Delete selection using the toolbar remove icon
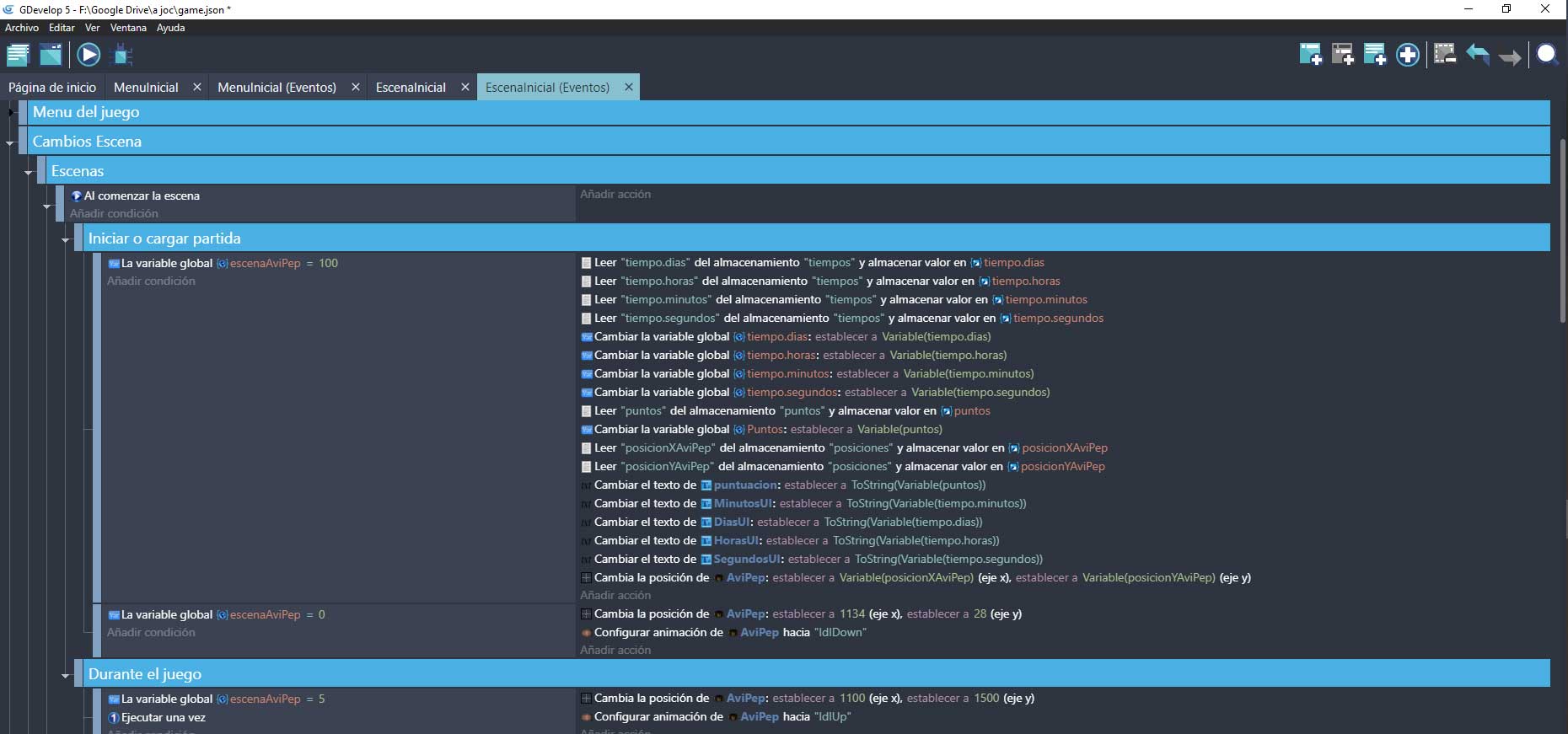 [x=1445, y=56]
